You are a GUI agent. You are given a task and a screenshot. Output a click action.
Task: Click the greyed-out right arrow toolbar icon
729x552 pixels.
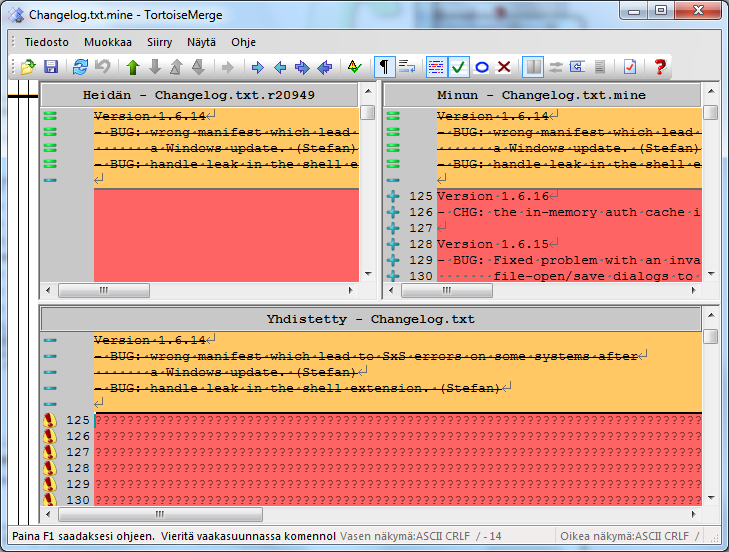click(228, 67)
